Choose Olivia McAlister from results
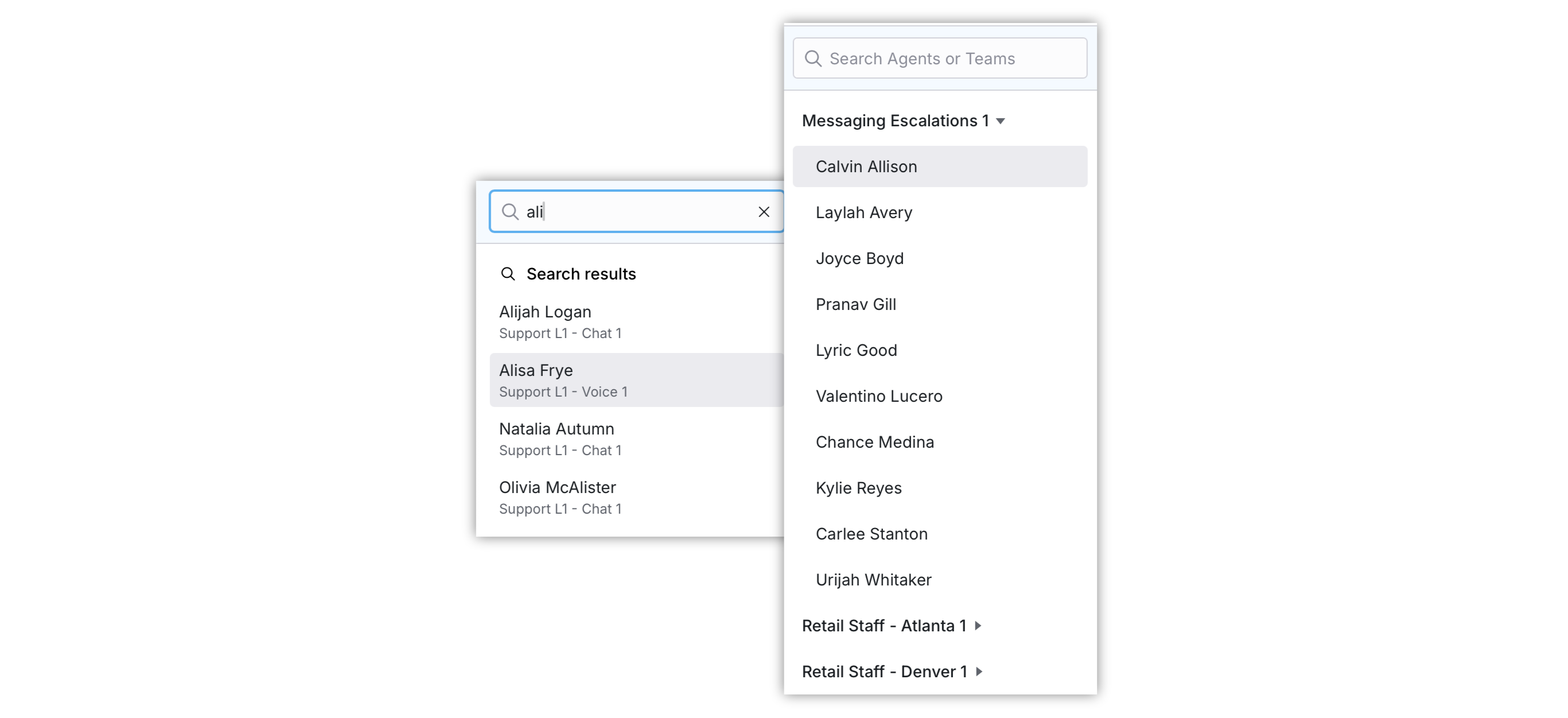Viewport: 1568px width, 718px height. point(636,497)
